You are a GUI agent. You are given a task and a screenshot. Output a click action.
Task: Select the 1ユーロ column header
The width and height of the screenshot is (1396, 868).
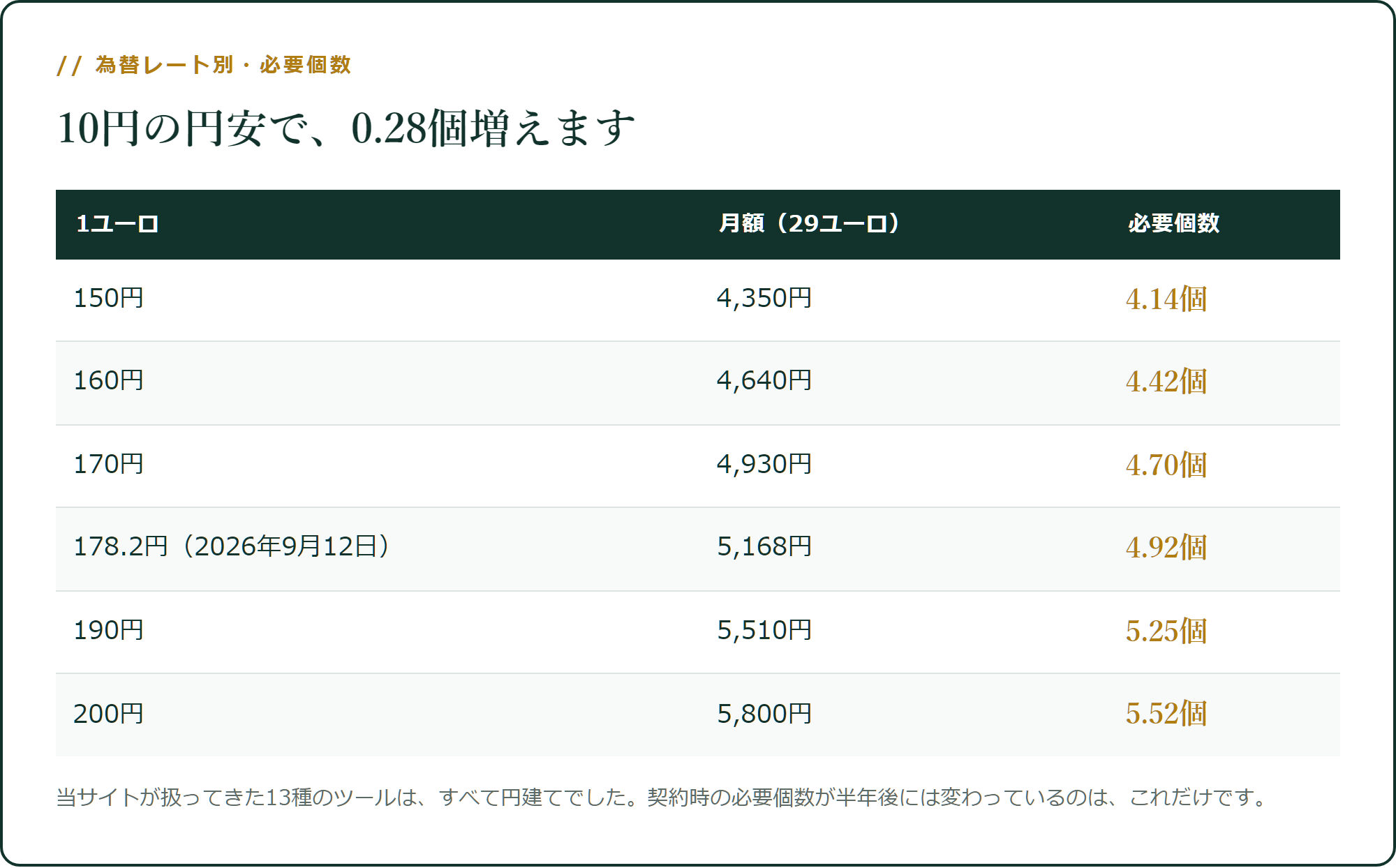coord(117,224)
